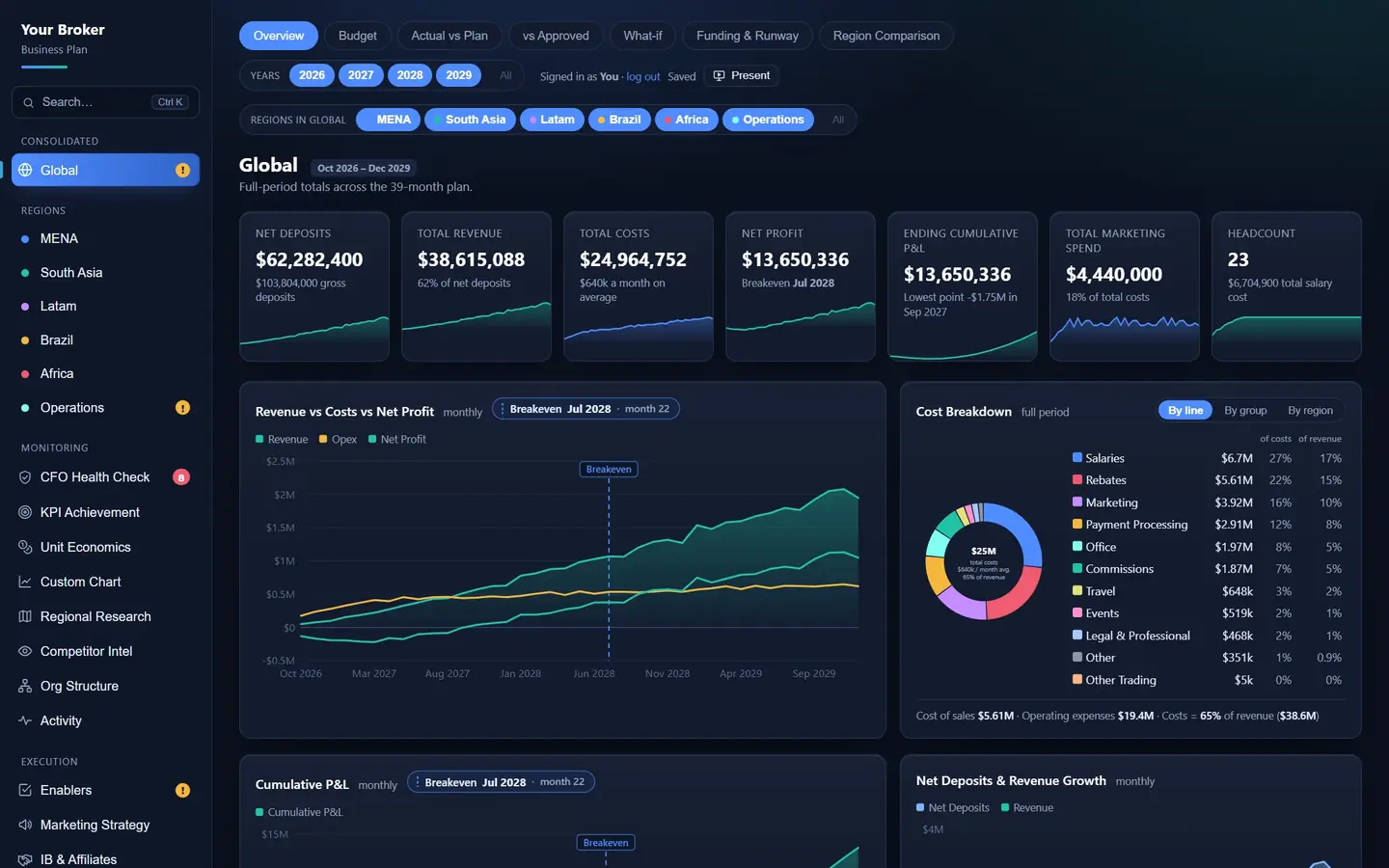This screenshot has width=1389, height=868.
Task: Open Breakeven Jul 2028 pill on Revenue chart
Action: [x=586, y=409]
